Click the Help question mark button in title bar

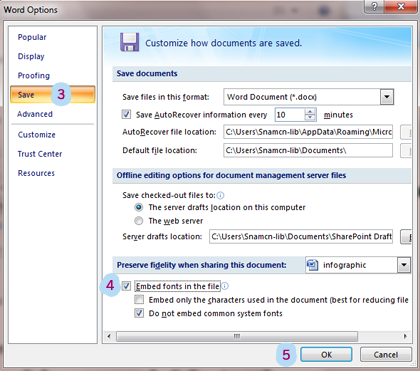pyautogui.click(x=375, y=6)
